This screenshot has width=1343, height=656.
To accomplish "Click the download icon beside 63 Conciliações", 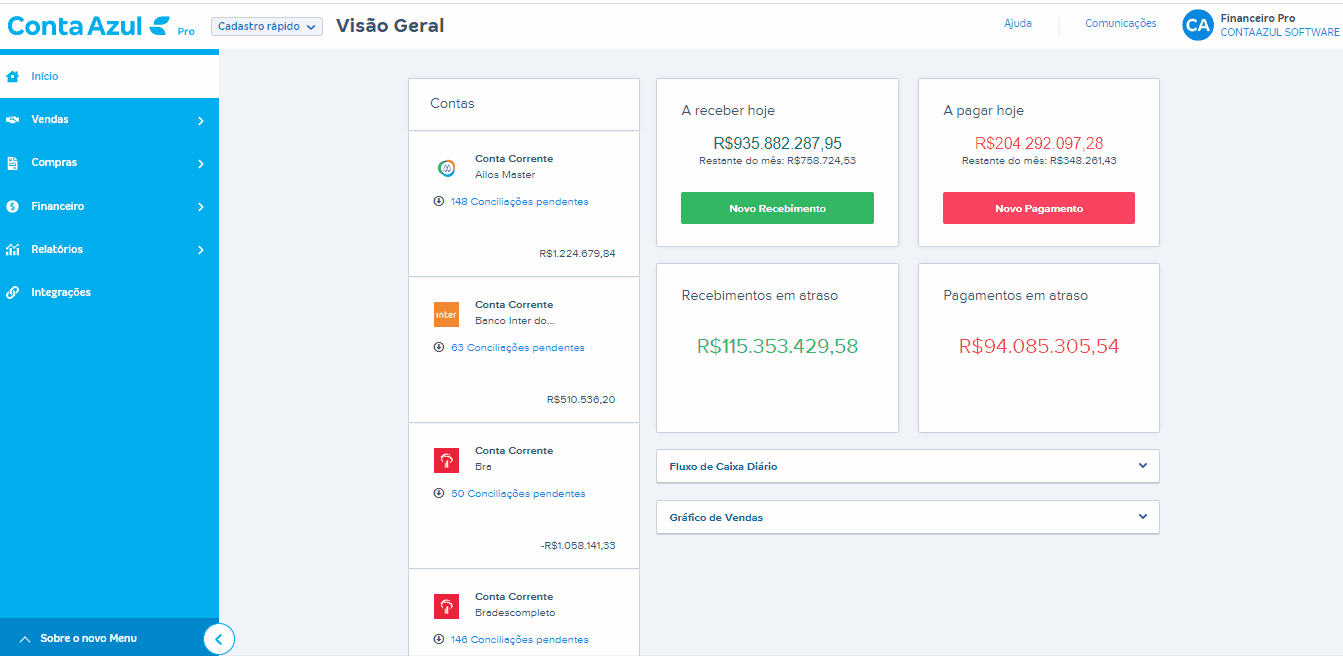I will pyautogui.click(x=438, y=347).
